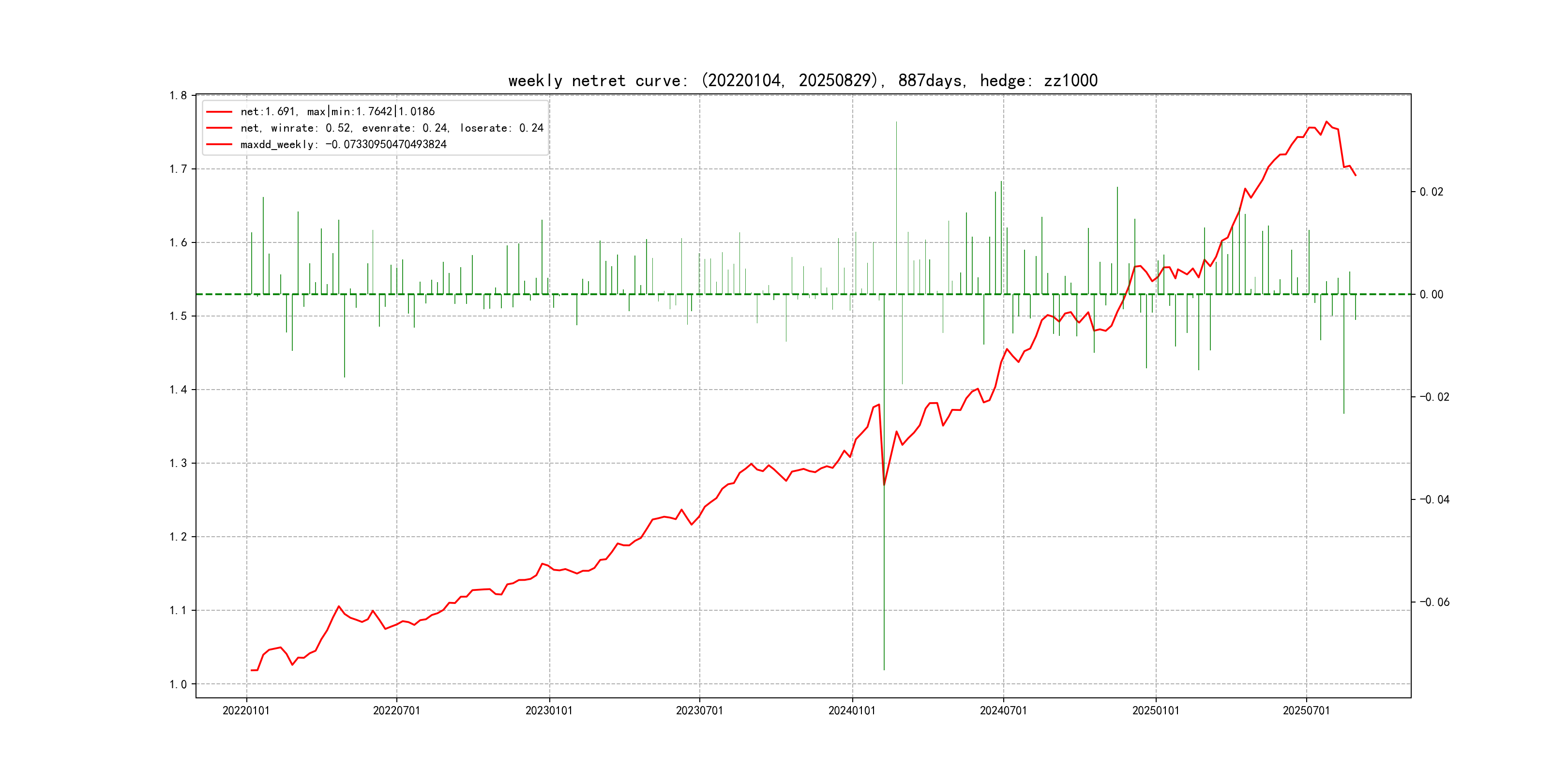
Task: Click the 1.8 left y-axis label
Action: pos(178,95)
